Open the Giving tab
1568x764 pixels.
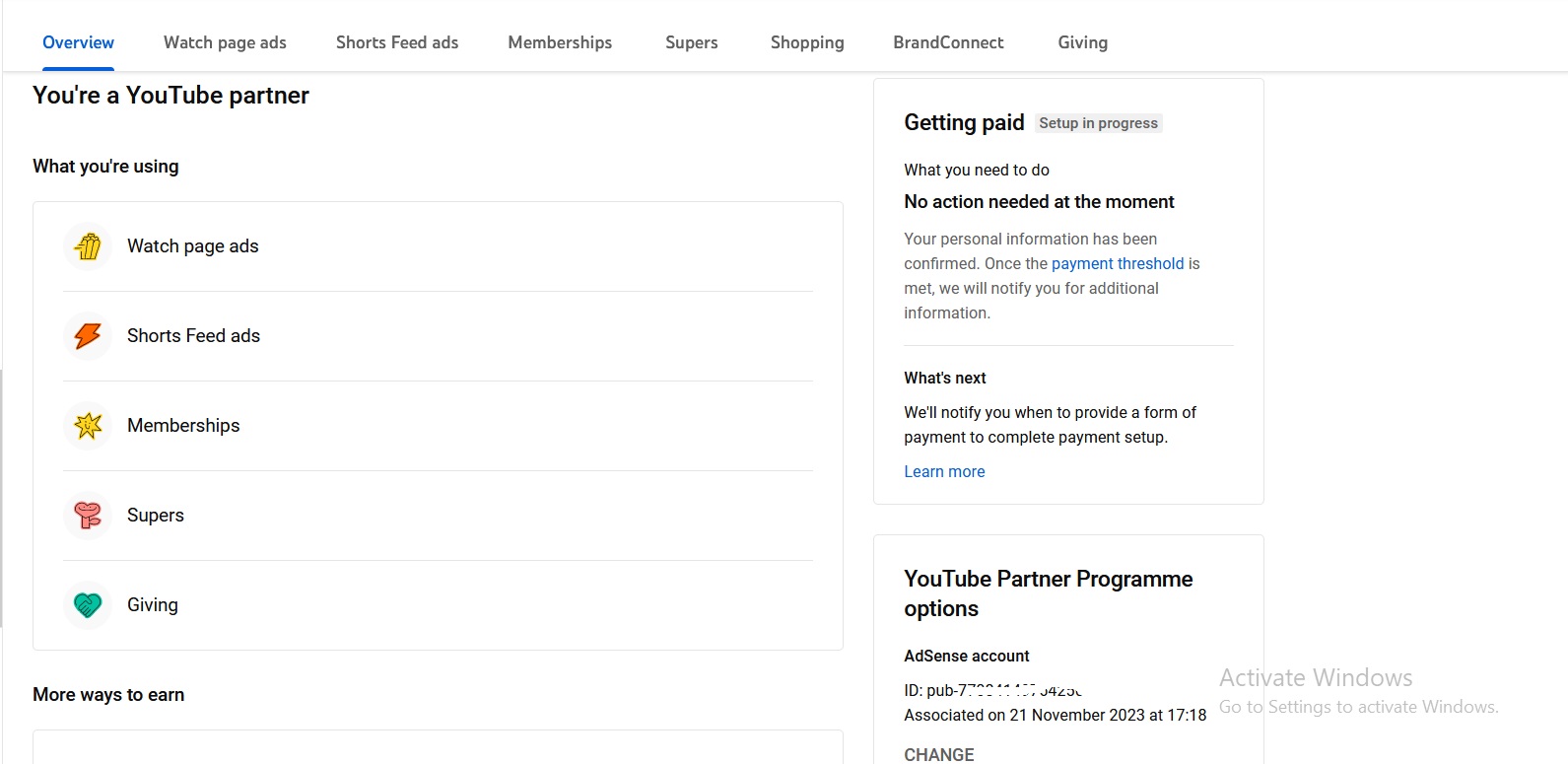(1082, 42)
